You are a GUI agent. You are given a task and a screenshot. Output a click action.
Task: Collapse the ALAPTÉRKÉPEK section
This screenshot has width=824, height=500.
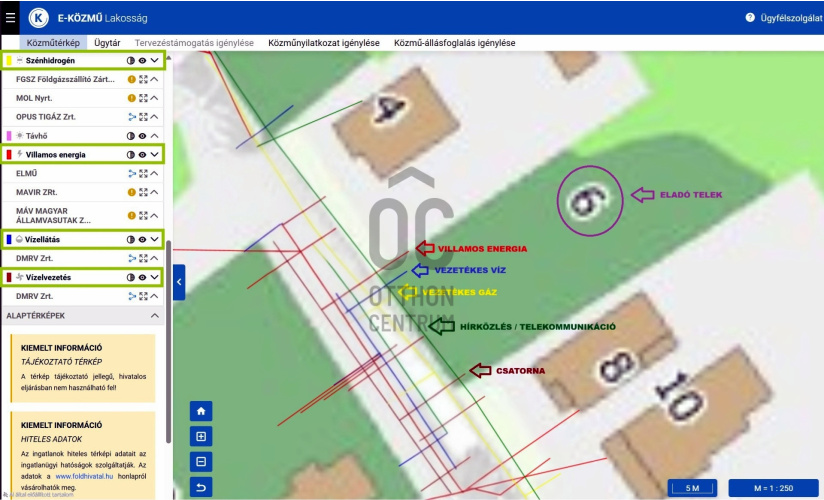155,316
